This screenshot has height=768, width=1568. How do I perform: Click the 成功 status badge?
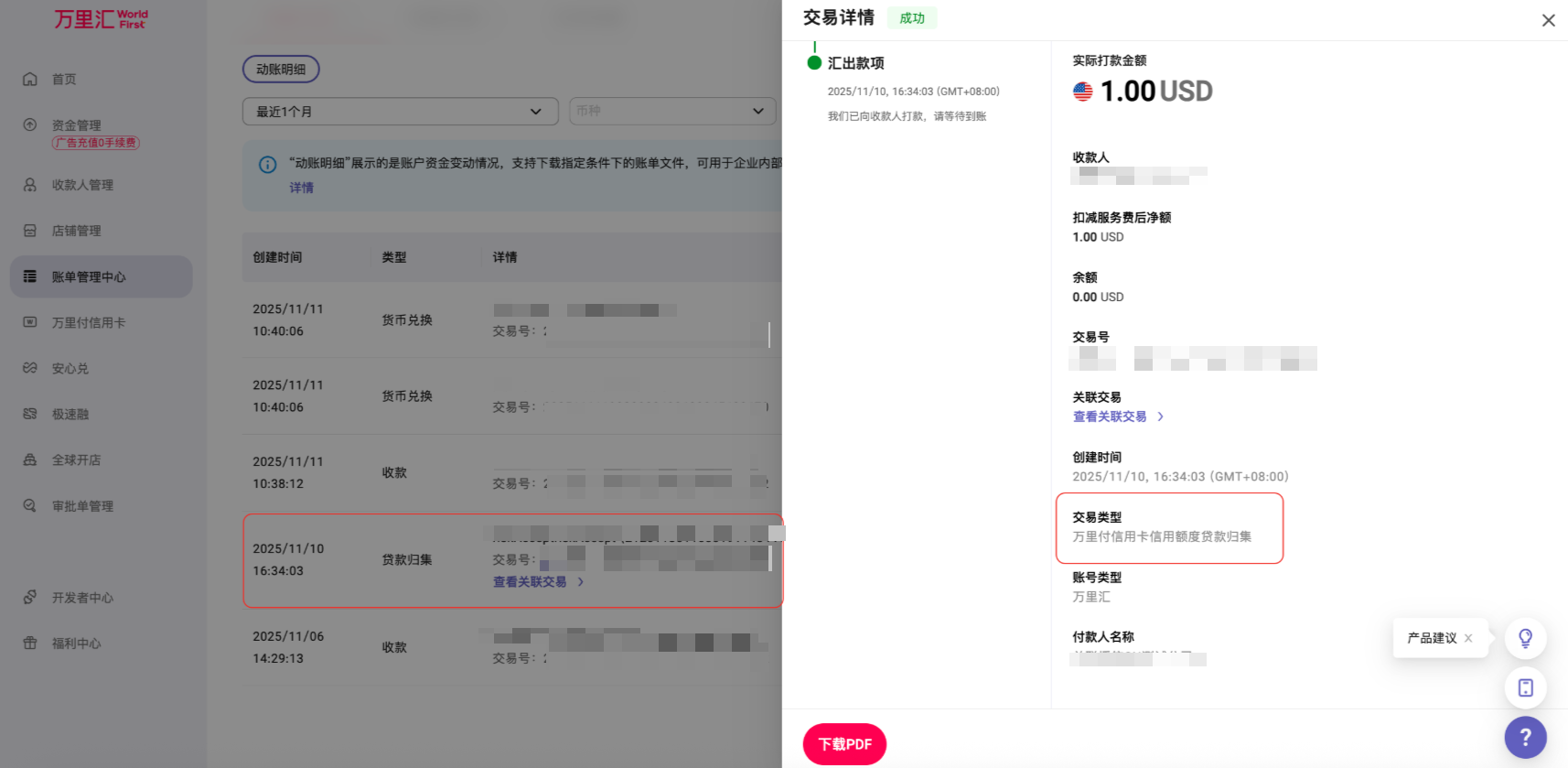(912, 18)
